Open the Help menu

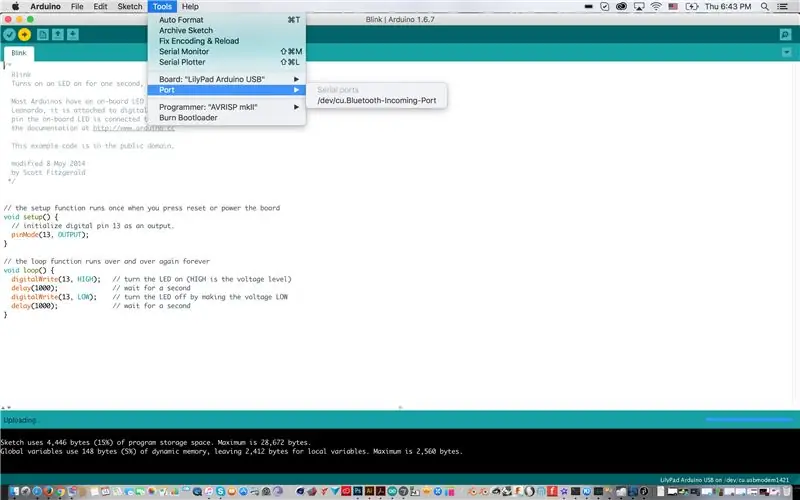point(190,6)
